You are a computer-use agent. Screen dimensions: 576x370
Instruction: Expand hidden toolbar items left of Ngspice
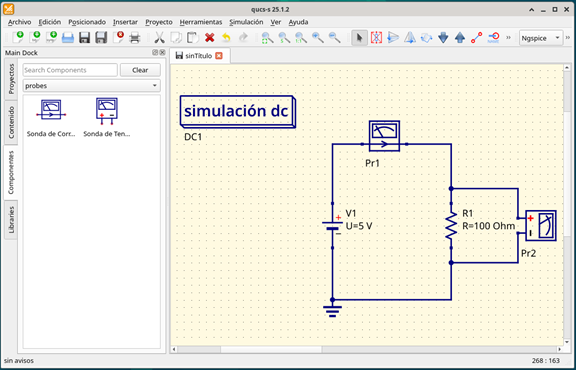coord(508,37)
